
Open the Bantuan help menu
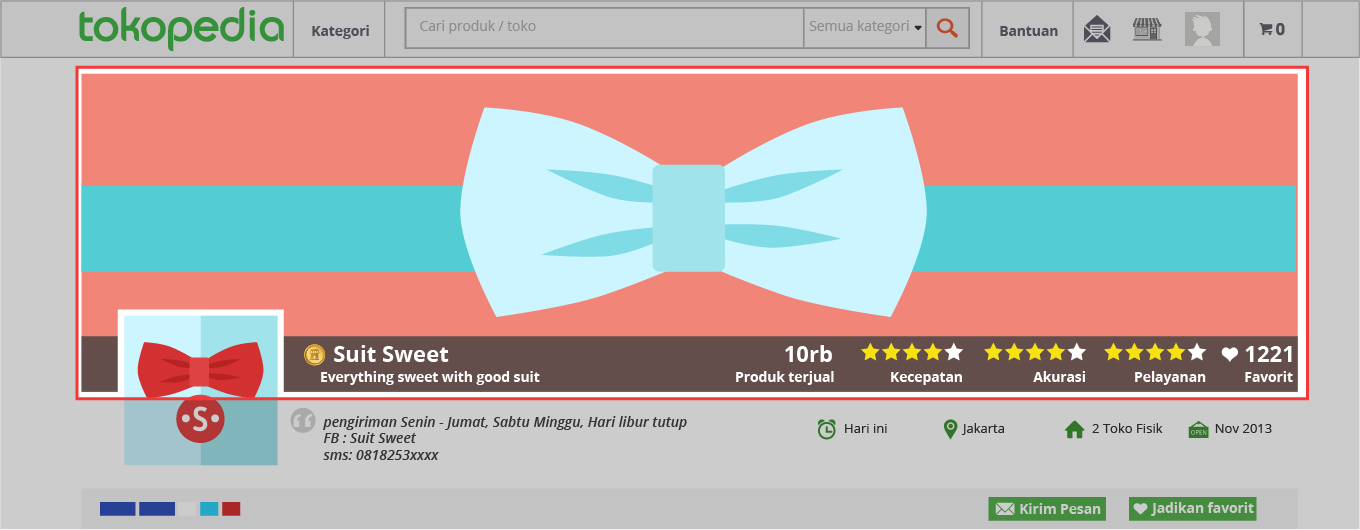[x=1028, y=30]
